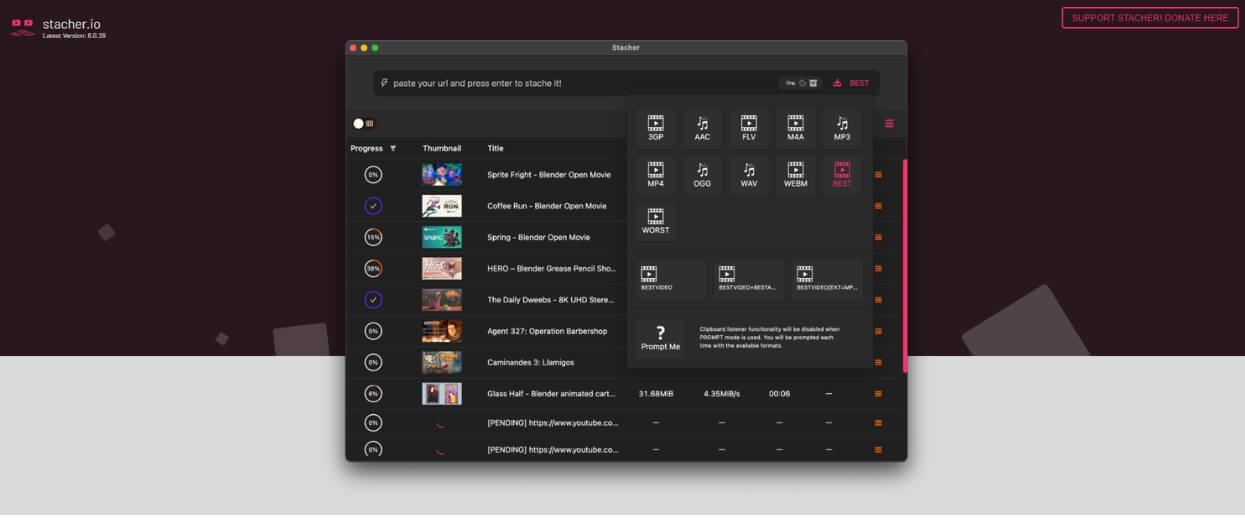1245x530 pixels.
Task: Click the pink download icon beside BEST
Action: 837,83
